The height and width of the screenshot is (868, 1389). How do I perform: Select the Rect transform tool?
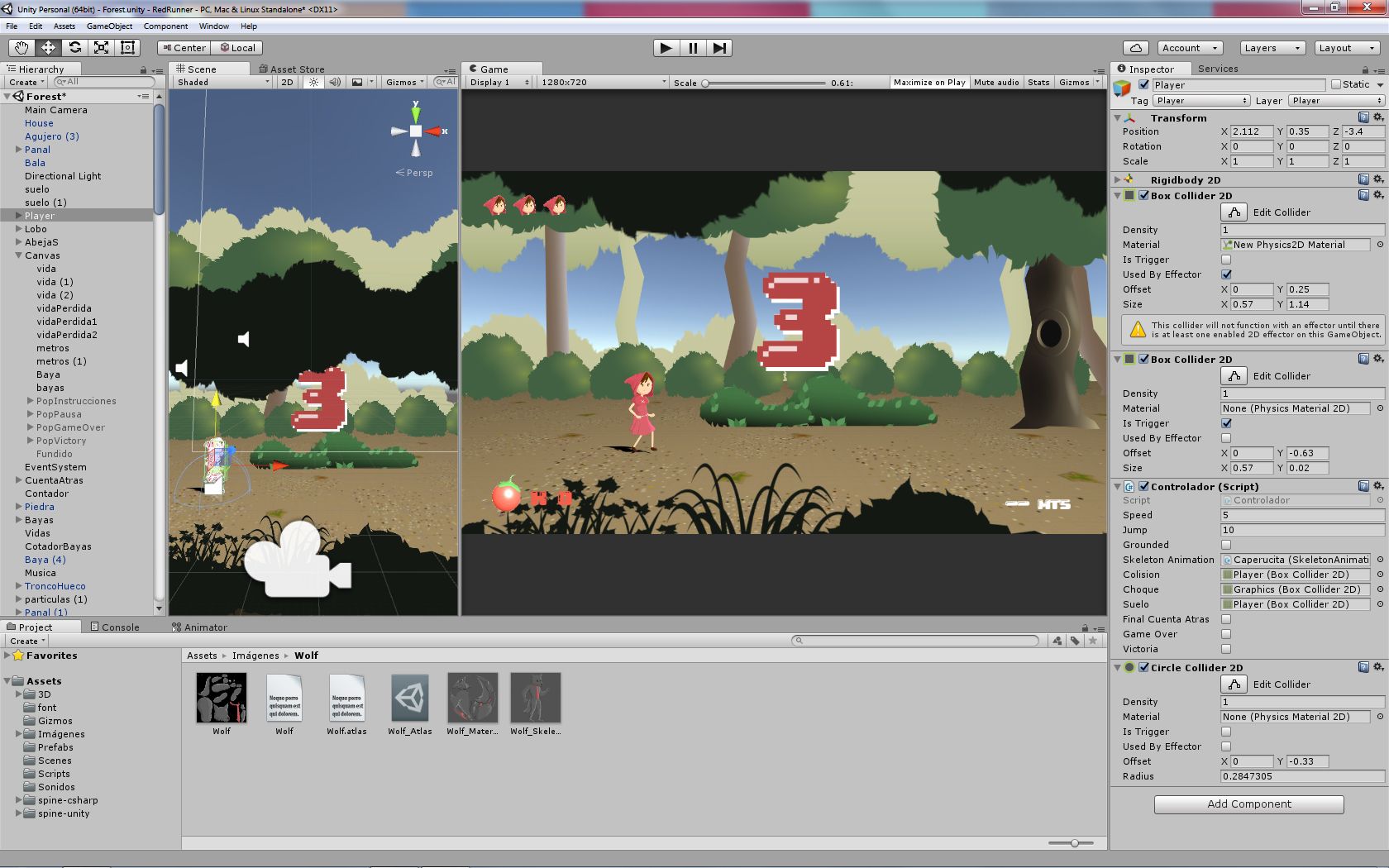[128, 48]
